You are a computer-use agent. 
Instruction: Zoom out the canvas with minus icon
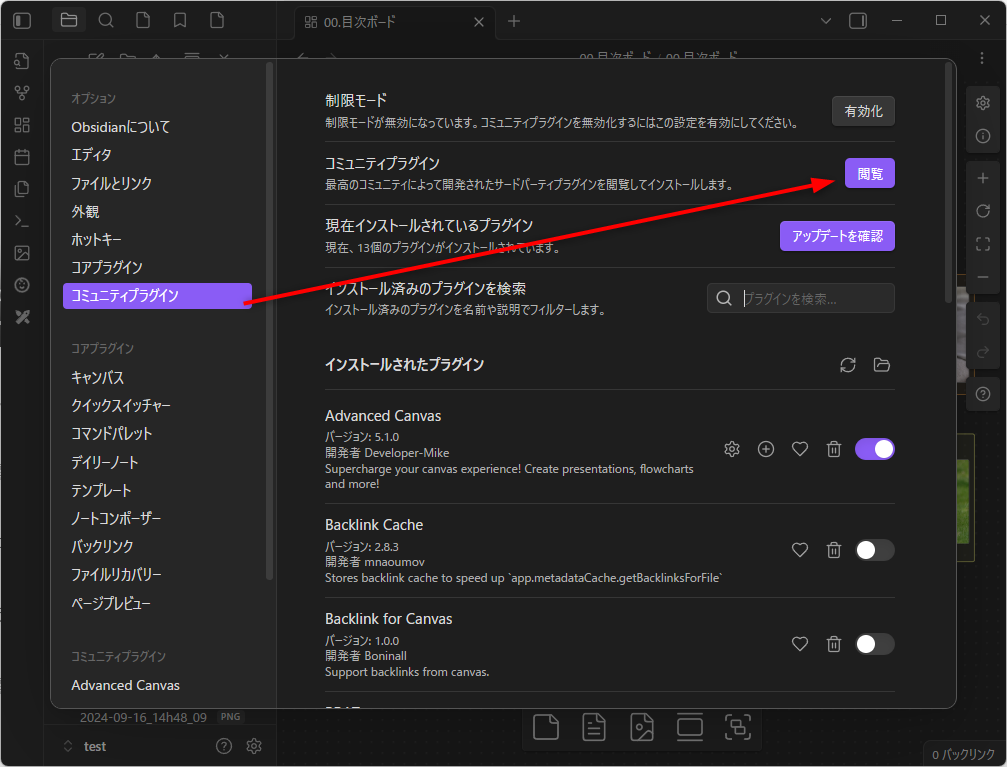(x=983, y=278)
